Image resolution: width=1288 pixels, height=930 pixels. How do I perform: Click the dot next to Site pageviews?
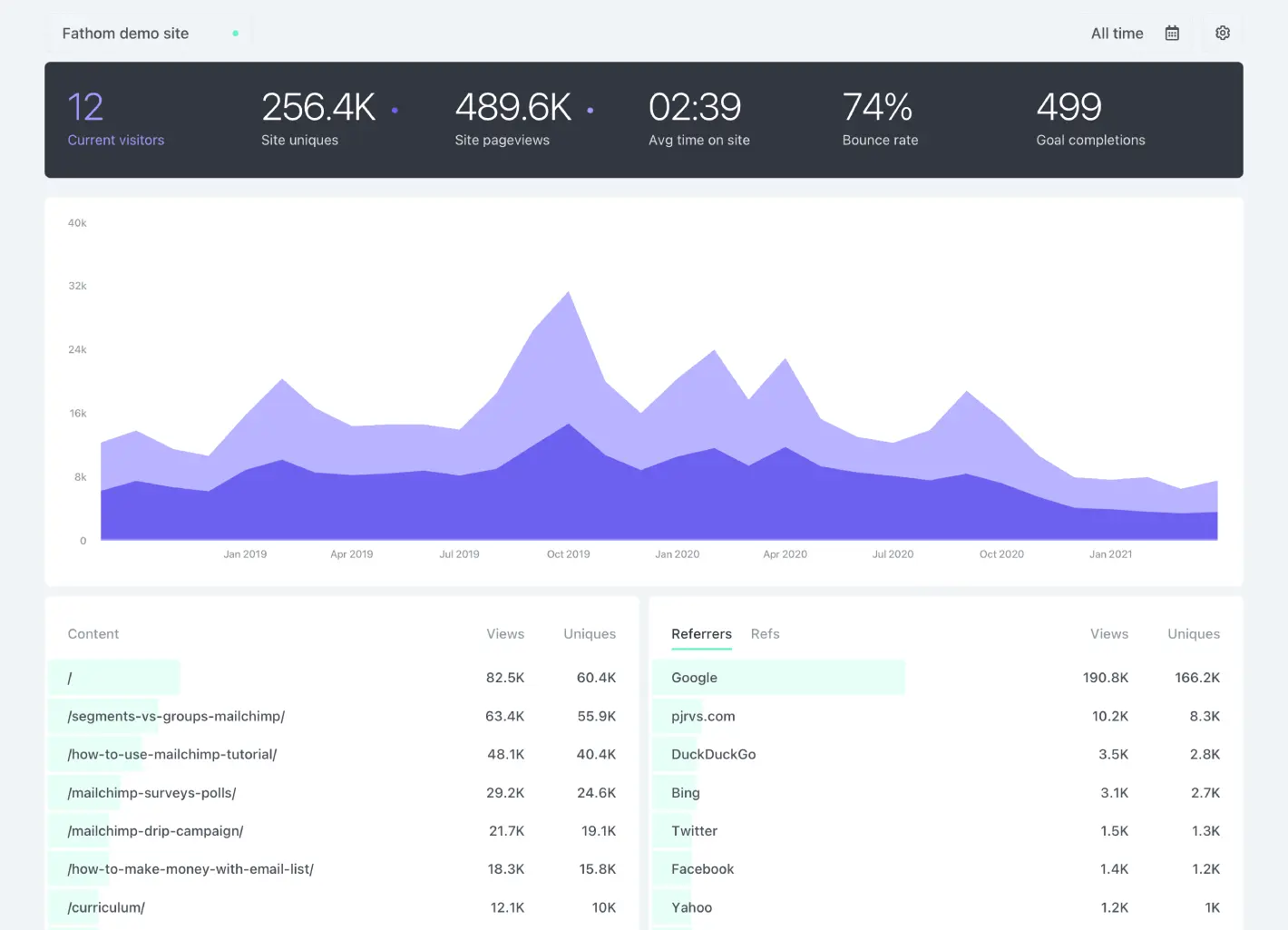pos(590,109)
